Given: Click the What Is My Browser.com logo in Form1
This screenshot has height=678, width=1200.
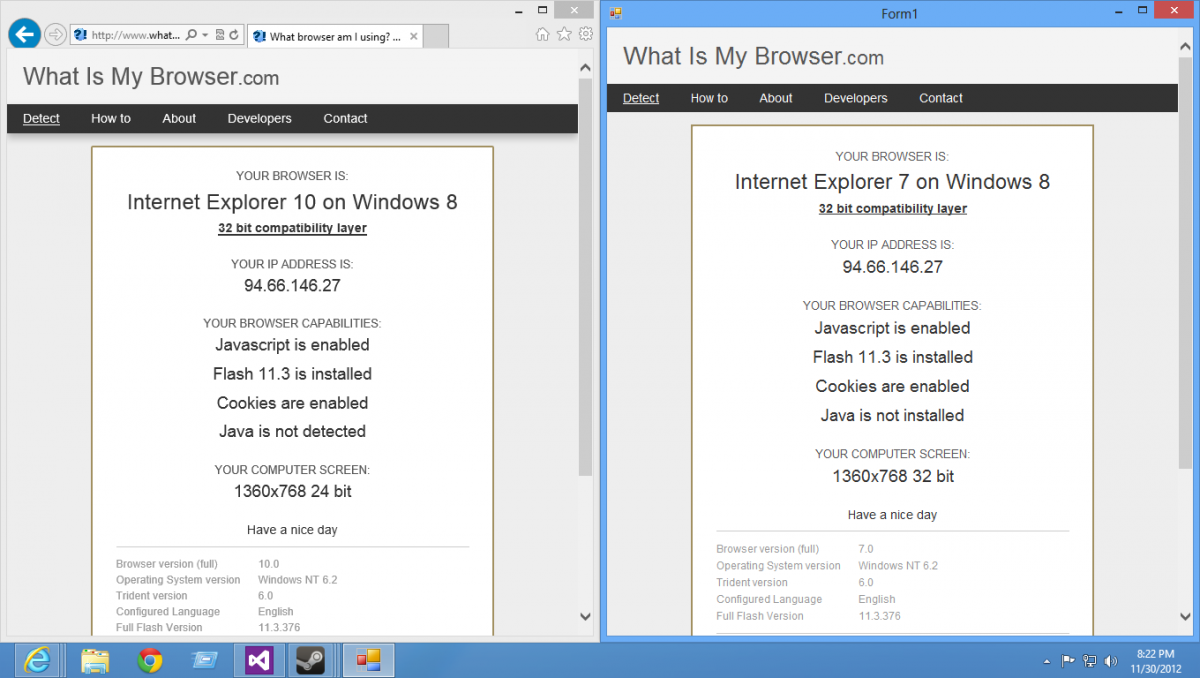Looking at the screenshot, I should pos(754,57).
